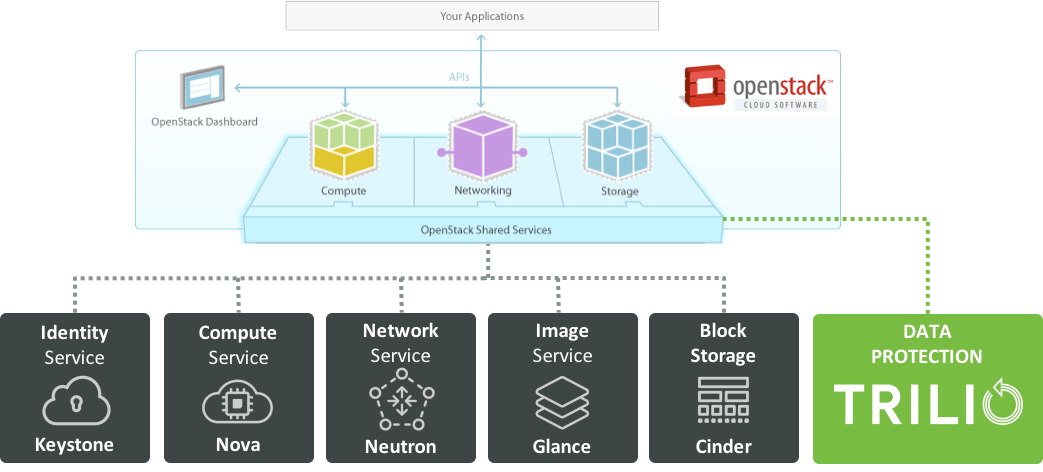Click the Your Applications box
Screen dimensions: 1043x472
[472, 16]
